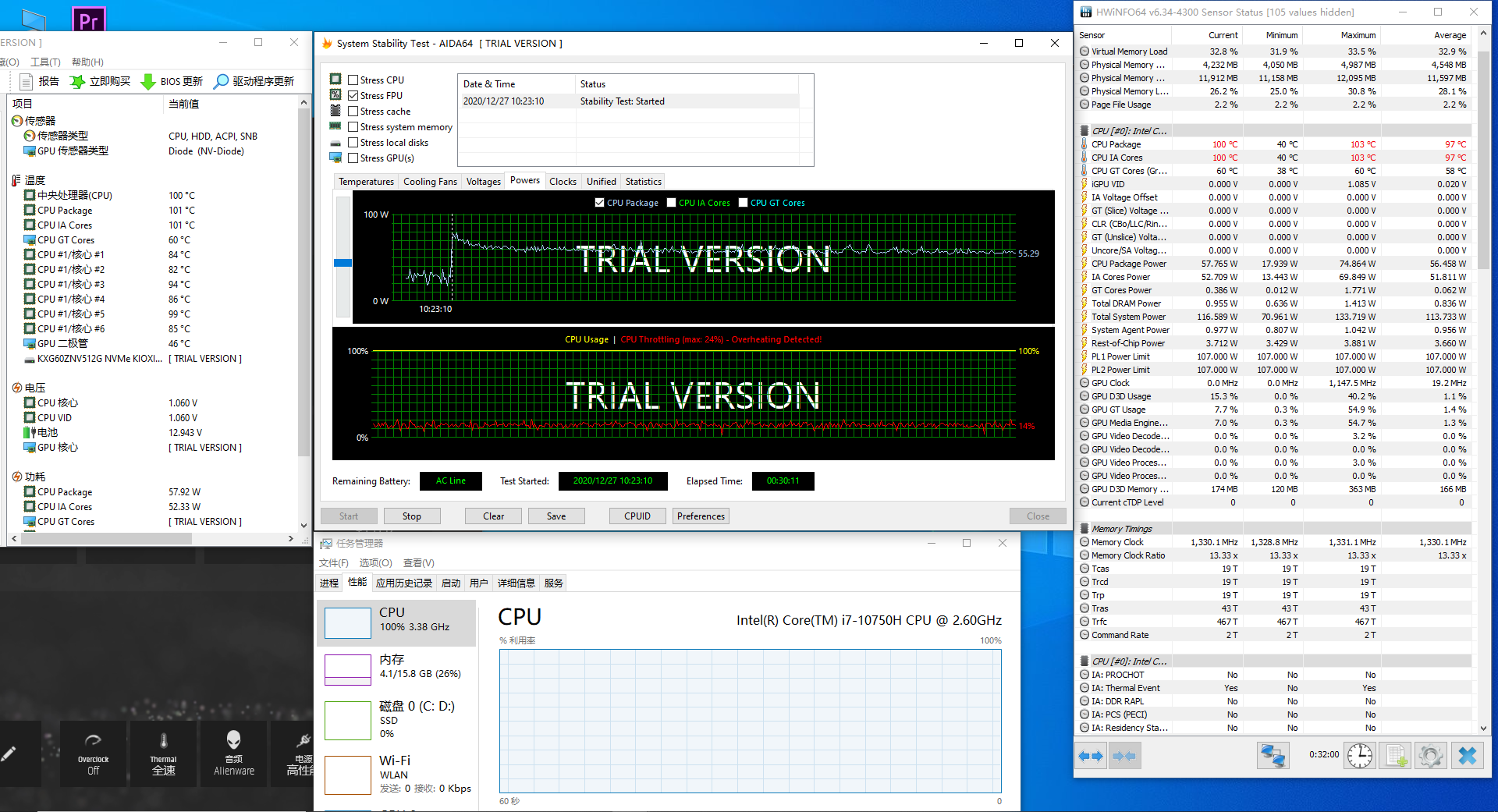Switch to the Statistics tab
This screenshot has height=812, width=1498.
click(x=644, y=182)
